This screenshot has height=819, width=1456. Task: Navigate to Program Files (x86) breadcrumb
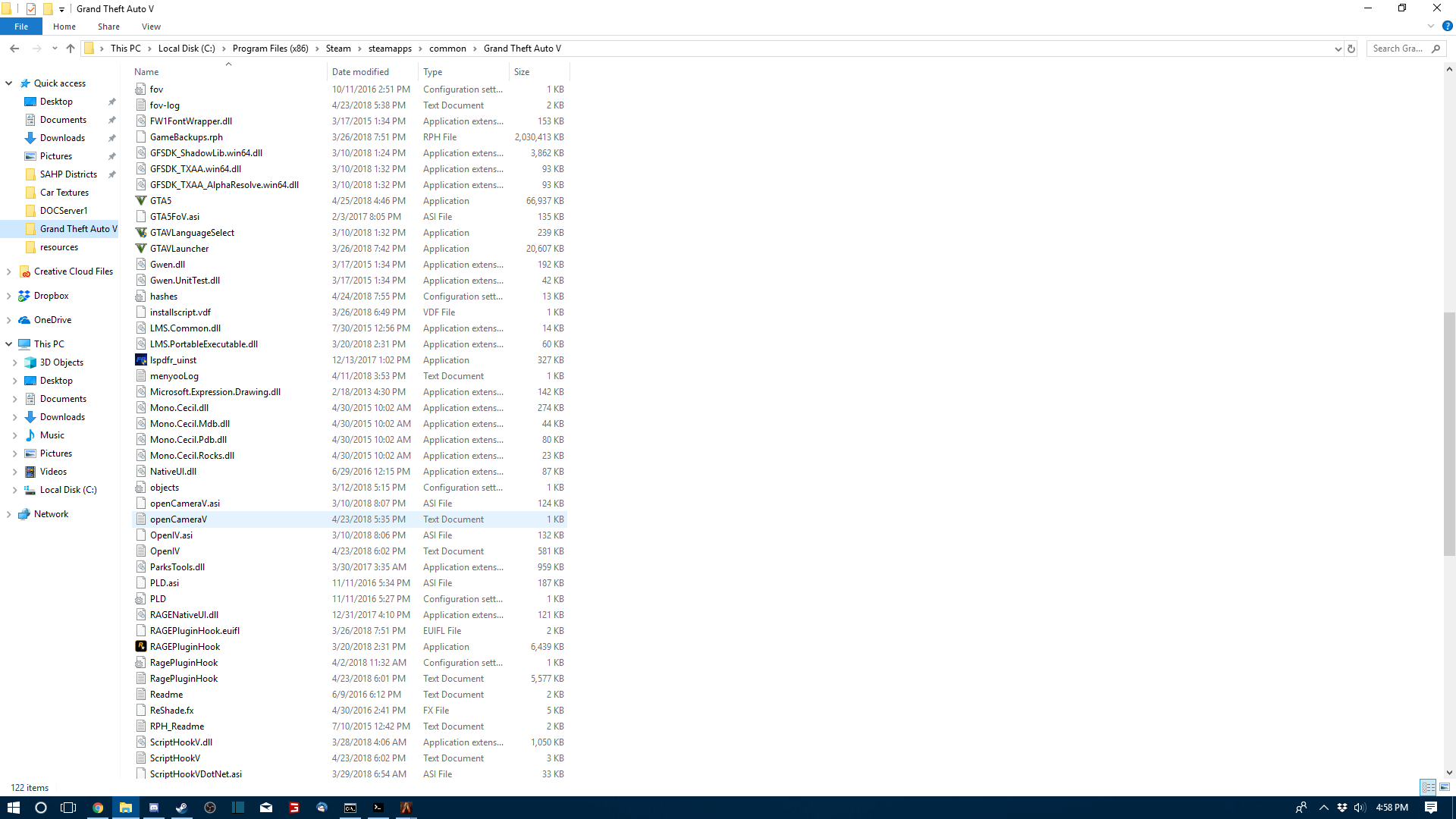(x=270, y=49)
